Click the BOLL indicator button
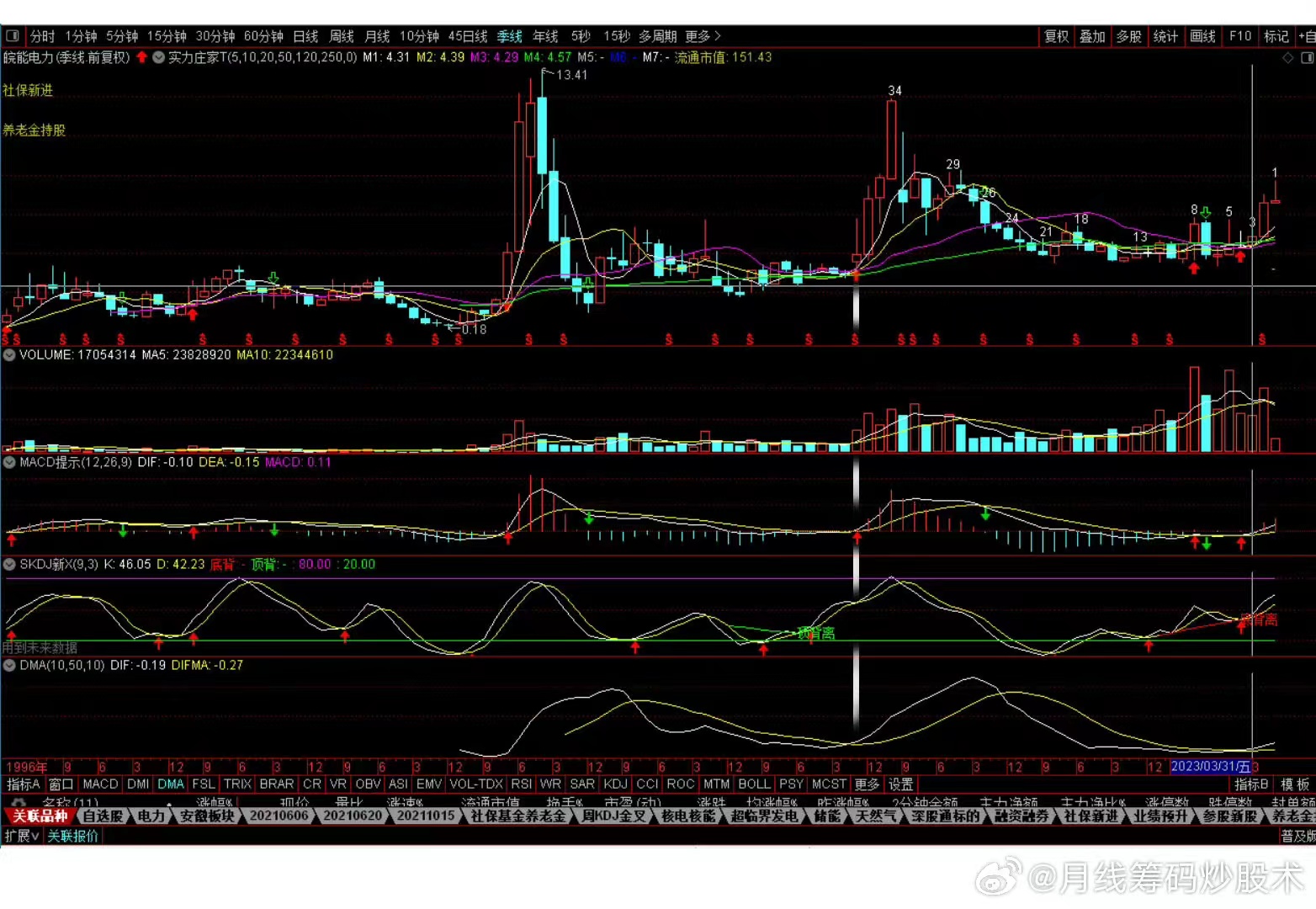Image resolution: width=1316 pixels, height=909 pixels. [x=754, y=784]
